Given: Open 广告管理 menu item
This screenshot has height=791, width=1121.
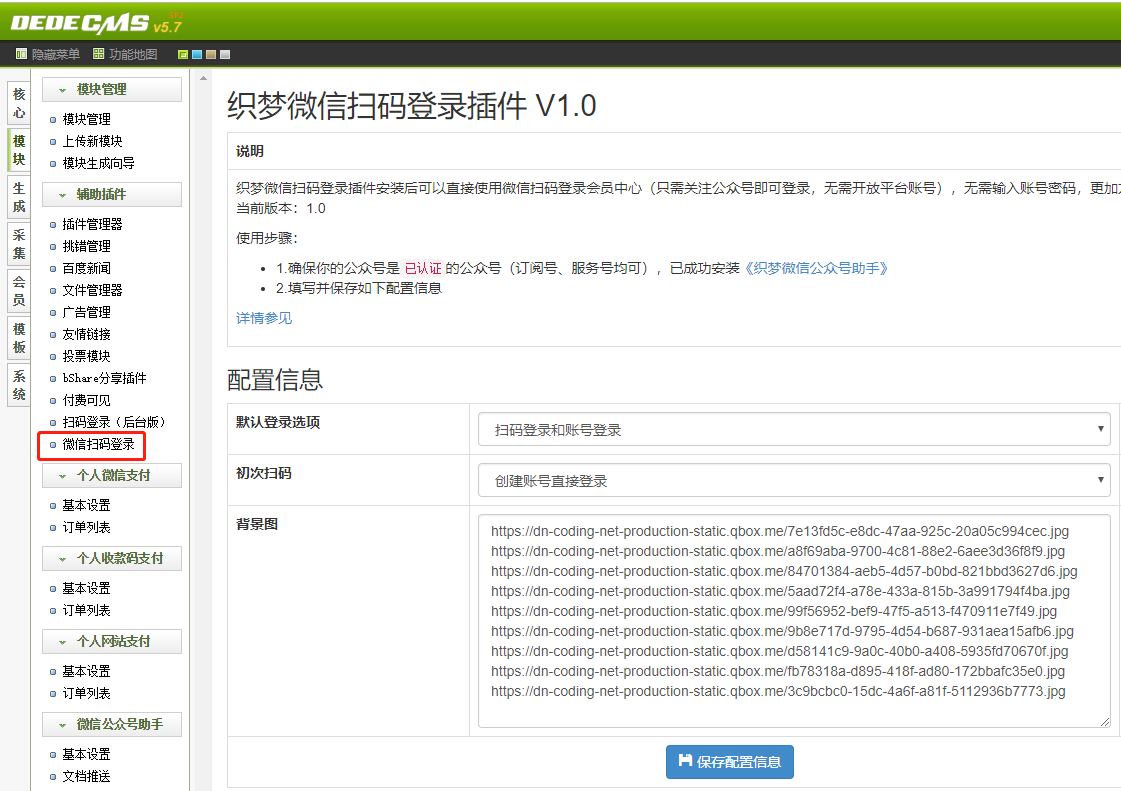Looking at the screenshot, I should 87,313.
